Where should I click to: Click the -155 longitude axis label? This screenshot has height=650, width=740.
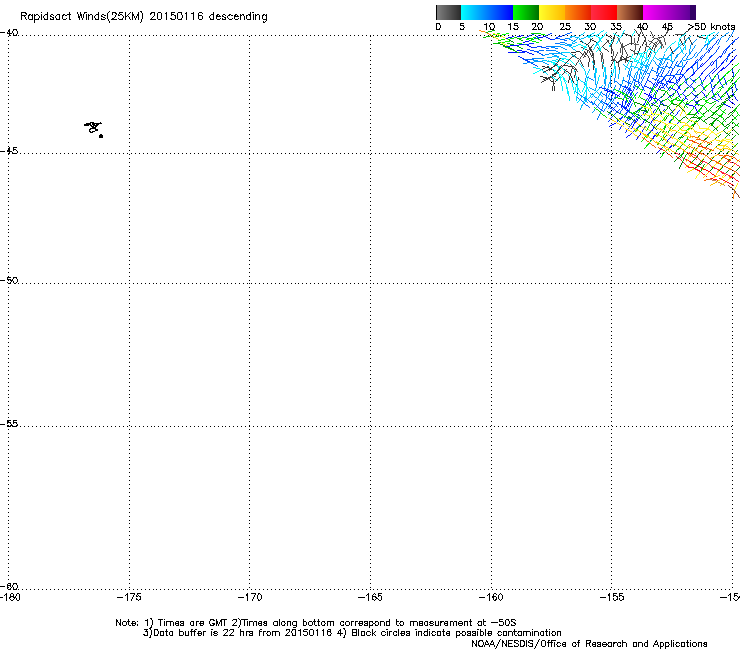coord(612,597)
